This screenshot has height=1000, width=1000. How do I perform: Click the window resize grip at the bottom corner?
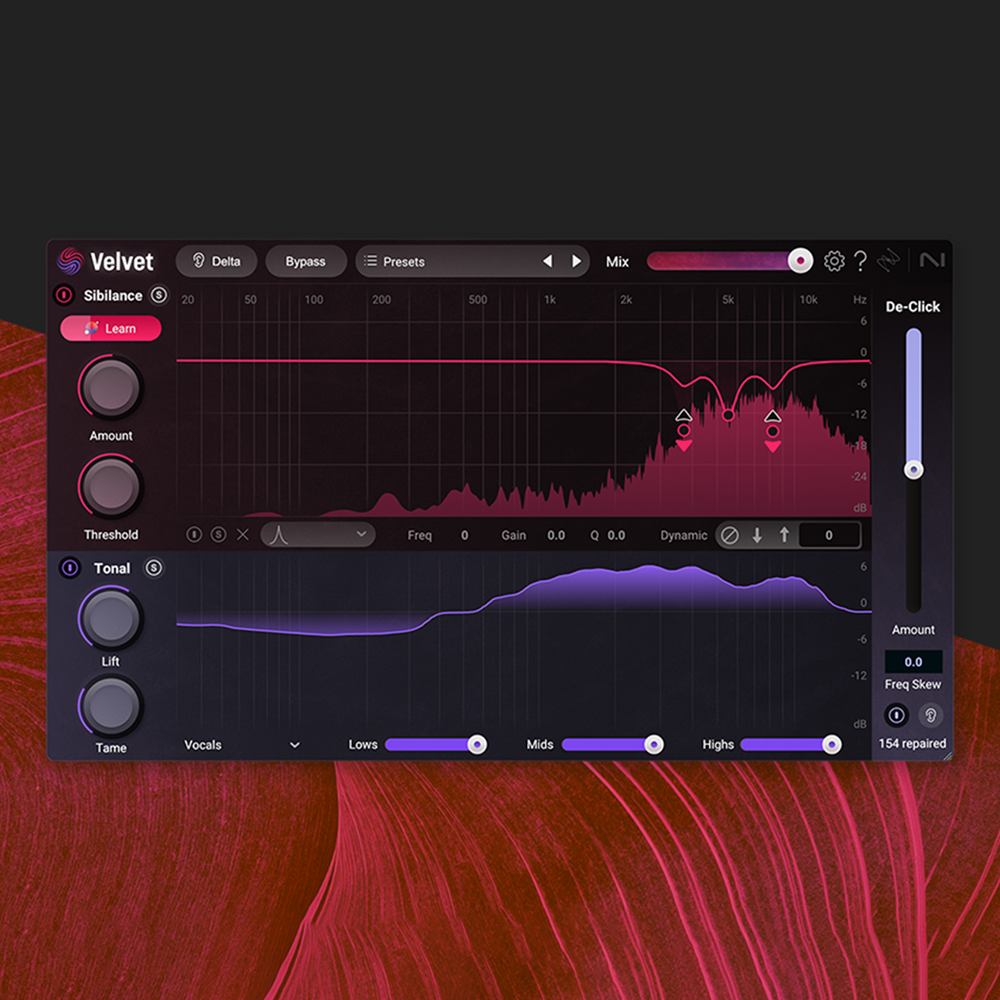pyautogui.click(x=947, y=756)
